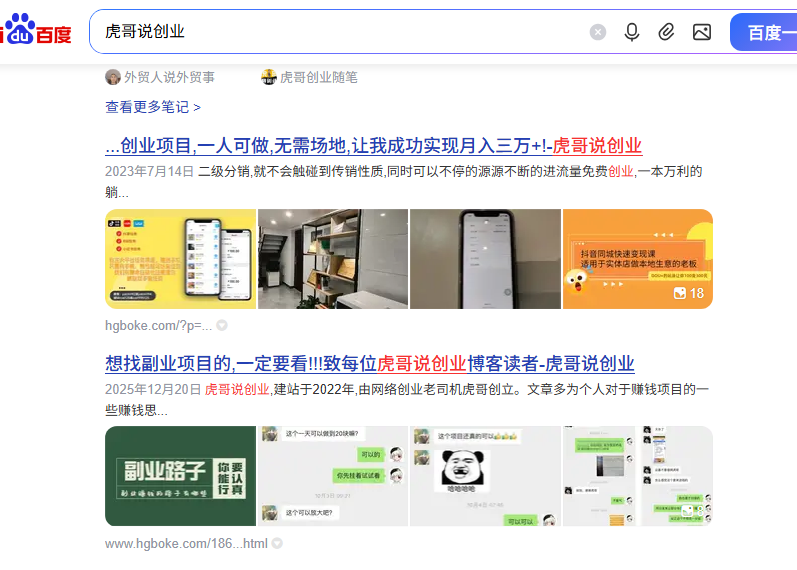Open result titled 创业项目,一人可做,无需场地
Viewport: 797px width, 570px height.
click(374, 146)
